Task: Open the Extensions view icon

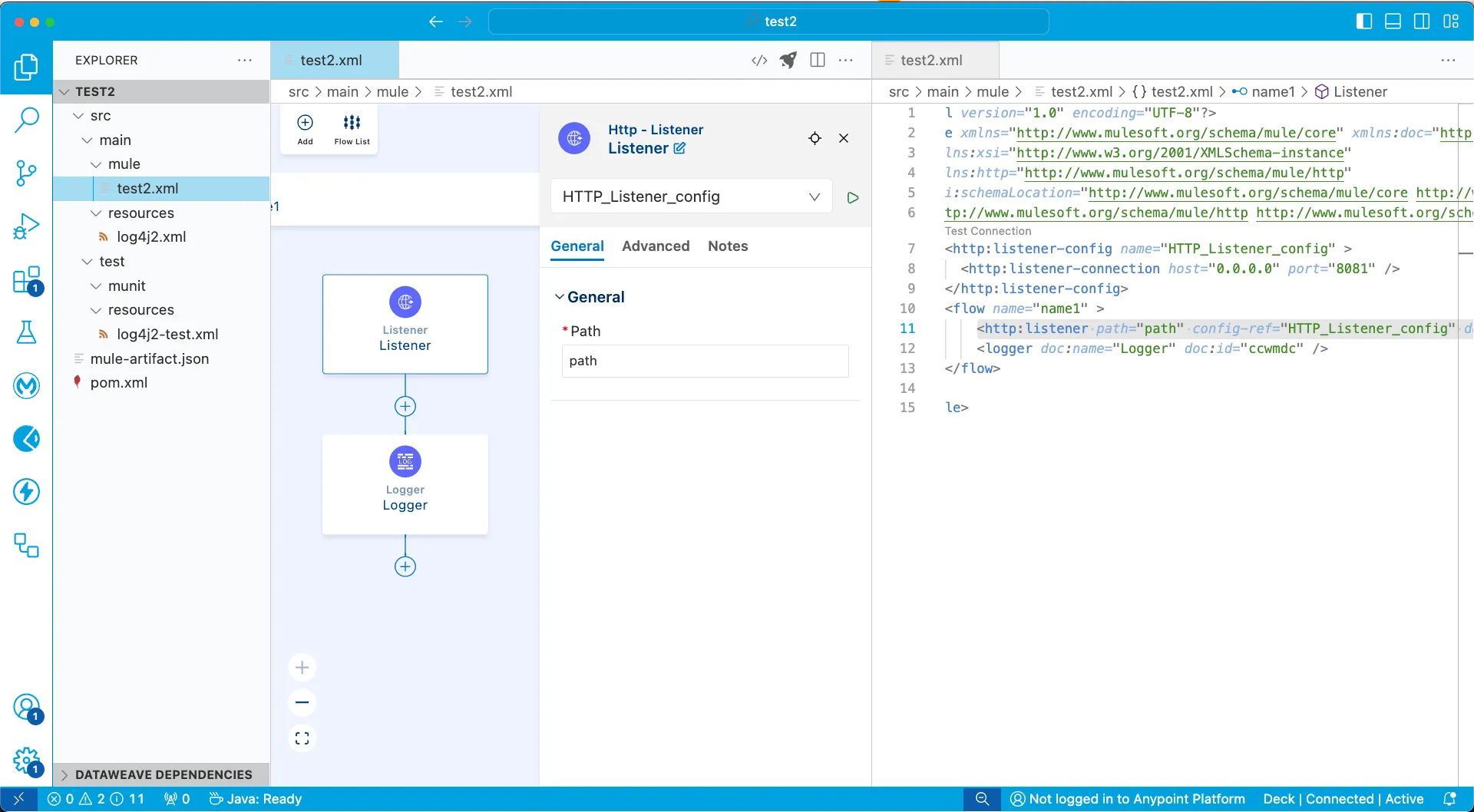Action: [x=26, y=280]
